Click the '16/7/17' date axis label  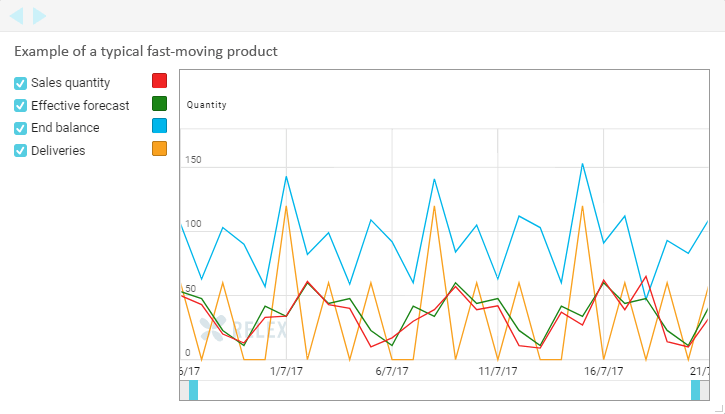tap(603, 371)
